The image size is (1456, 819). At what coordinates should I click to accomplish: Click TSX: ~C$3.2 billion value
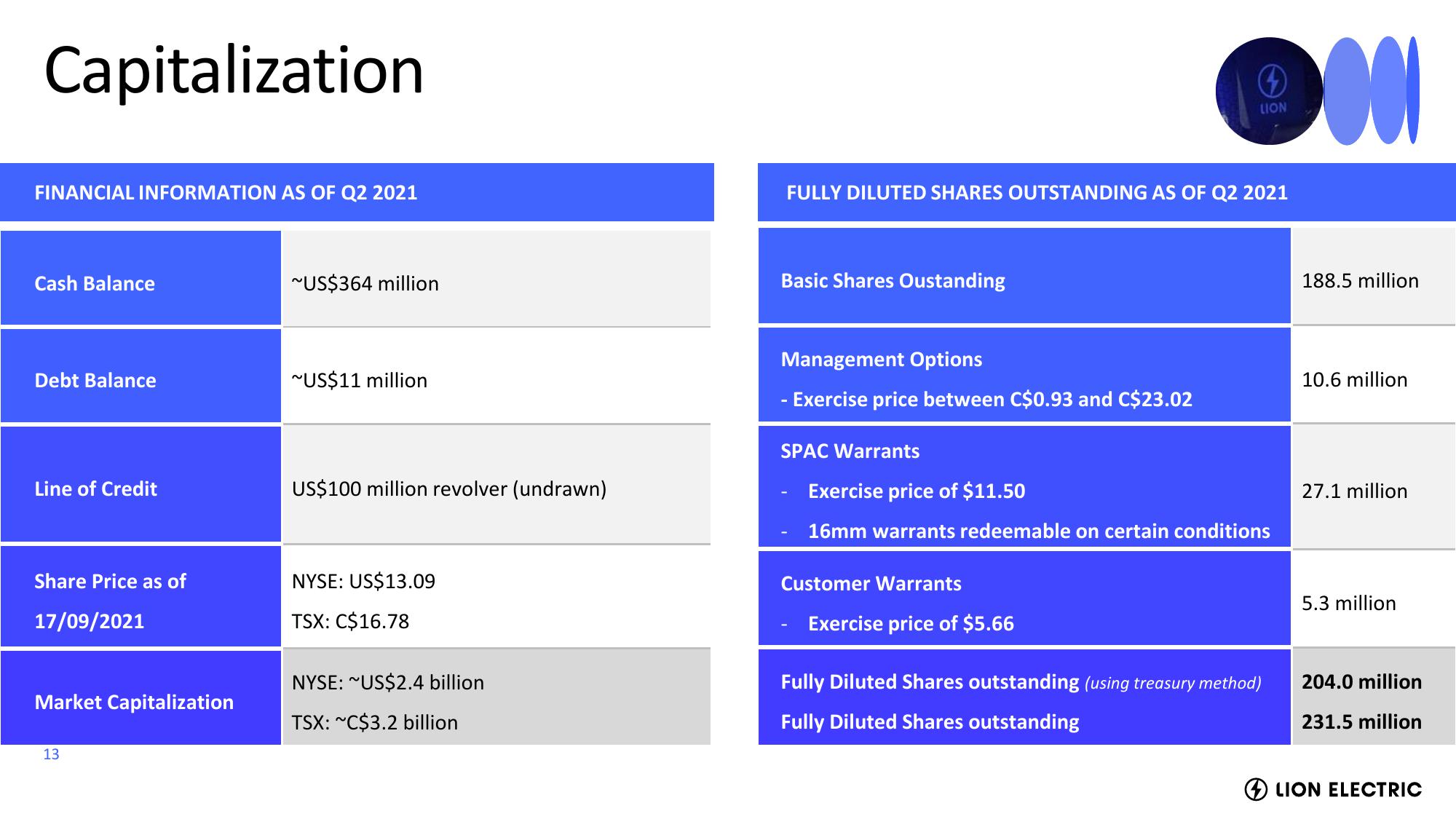[375, 722]
